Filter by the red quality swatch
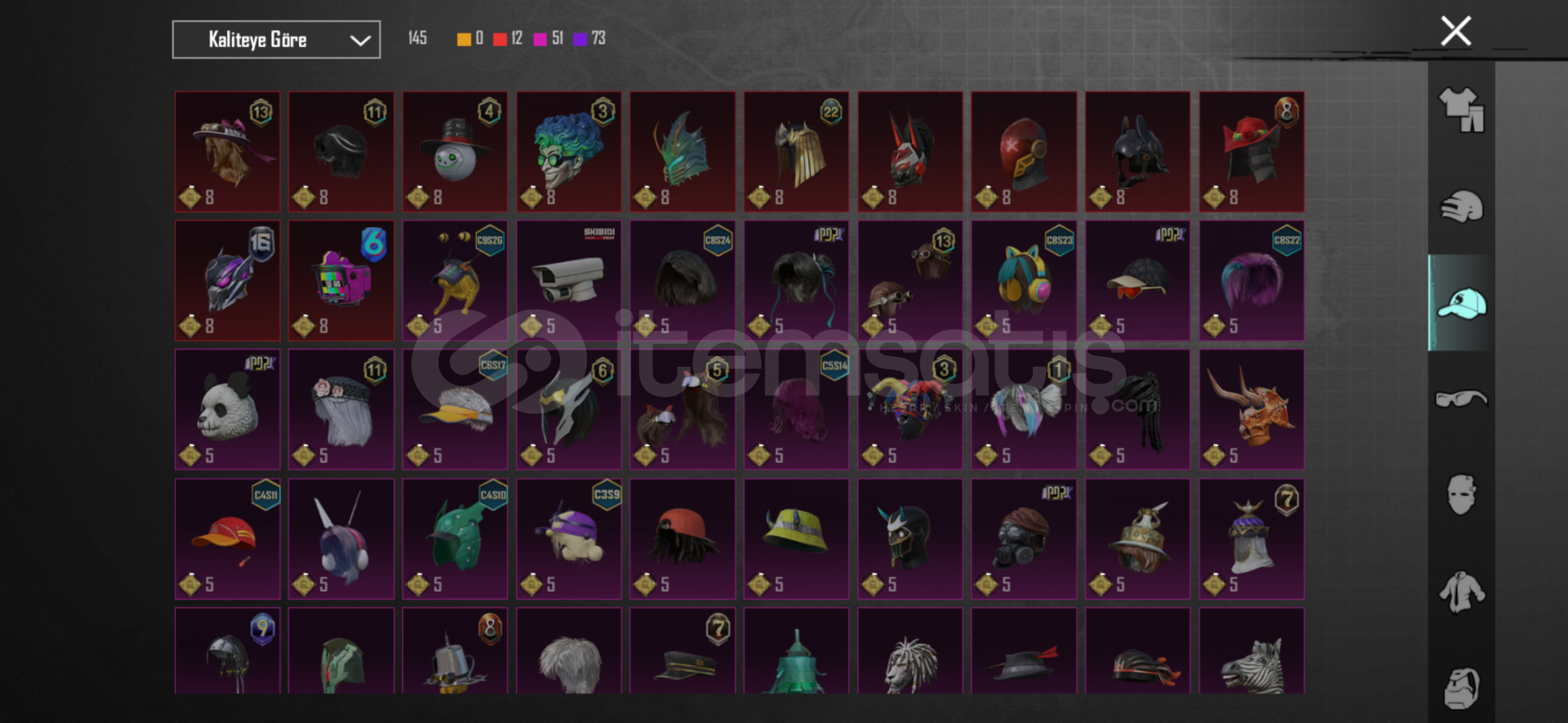This screenshot has width=1568, height=723. point(500,39)
